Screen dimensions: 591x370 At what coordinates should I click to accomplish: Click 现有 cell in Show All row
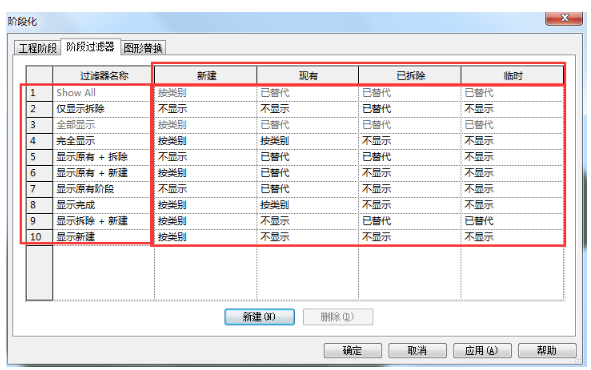point(308,93)
